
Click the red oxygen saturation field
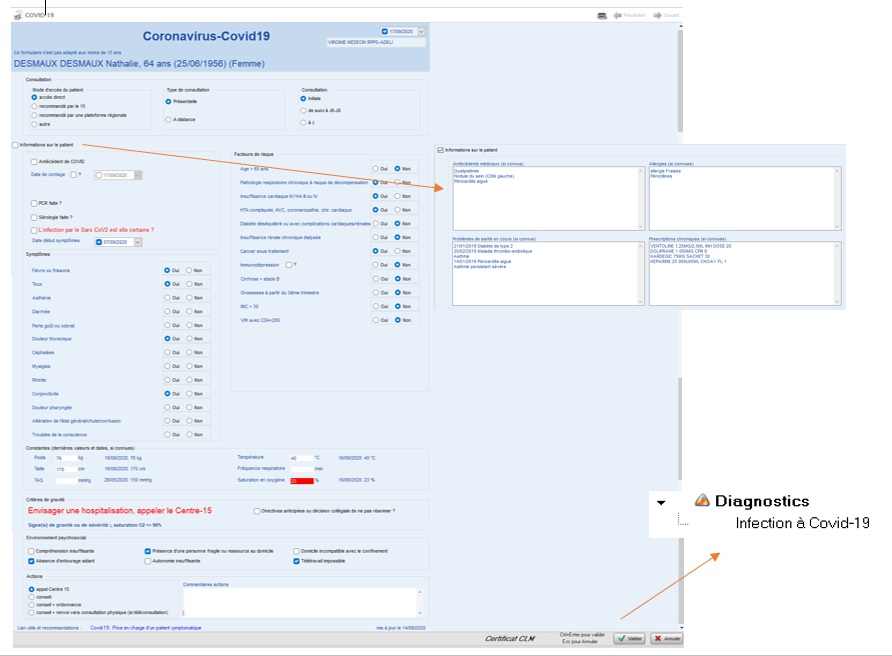click(x=296, y=481)
